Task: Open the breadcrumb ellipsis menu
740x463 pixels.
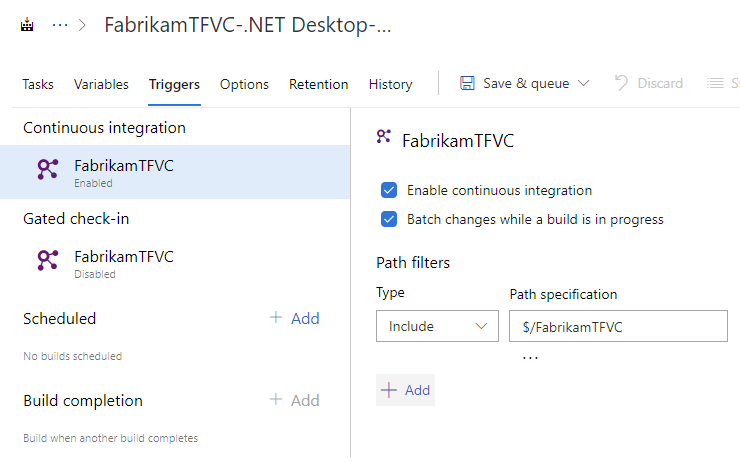Action: click(x=60, y=25)
